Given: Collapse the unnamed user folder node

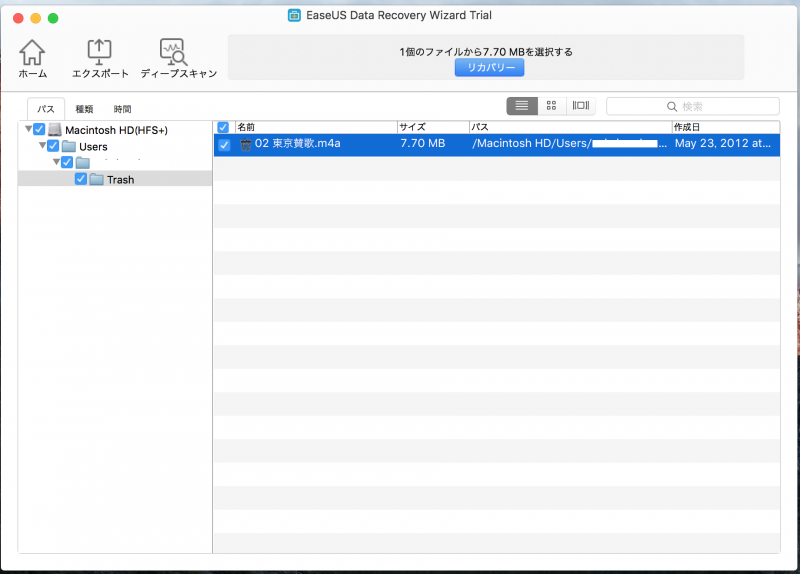Looking at the screenshot, I should tap(56, 162).
